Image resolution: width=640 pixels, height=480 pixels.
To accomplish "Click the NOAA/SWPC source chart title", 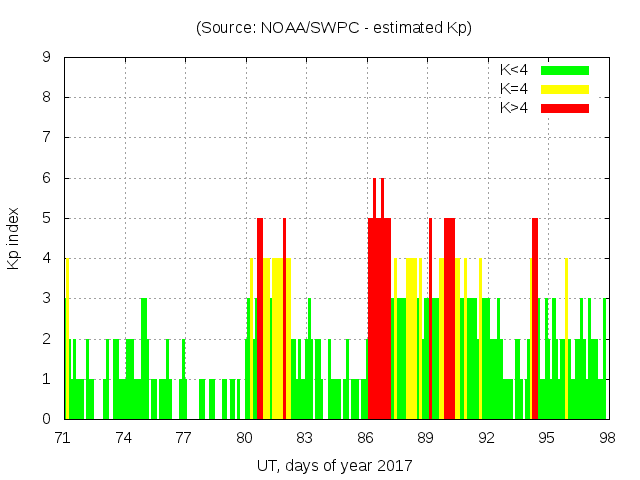I will (x=334, y=28).
